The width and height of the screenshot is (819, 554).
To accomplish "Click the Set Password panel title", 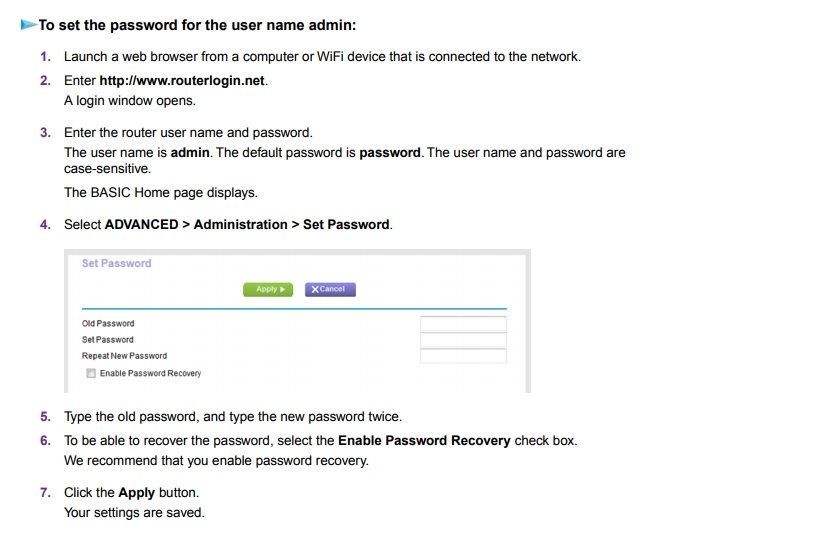I will click(x=116, y=263).
